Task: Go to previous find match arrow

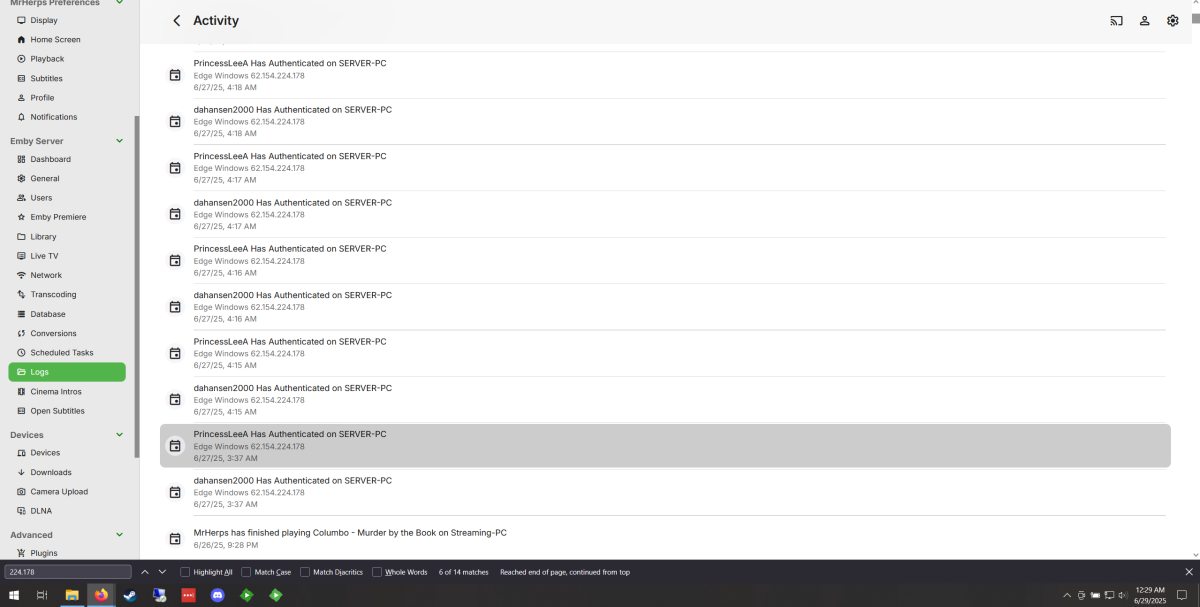Action: click(145, 572)
